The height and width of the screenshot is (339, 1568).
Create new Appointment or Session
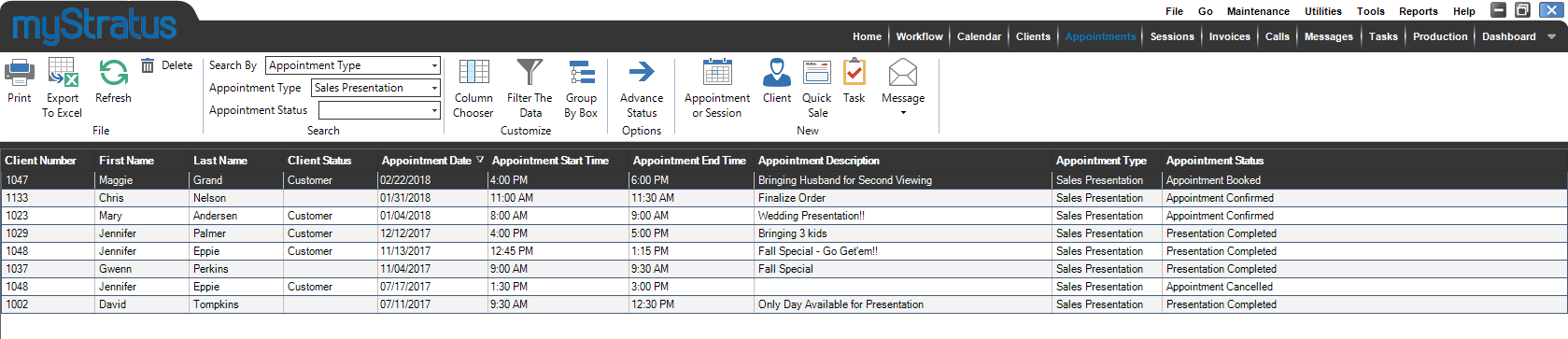(x=717, y=73)
